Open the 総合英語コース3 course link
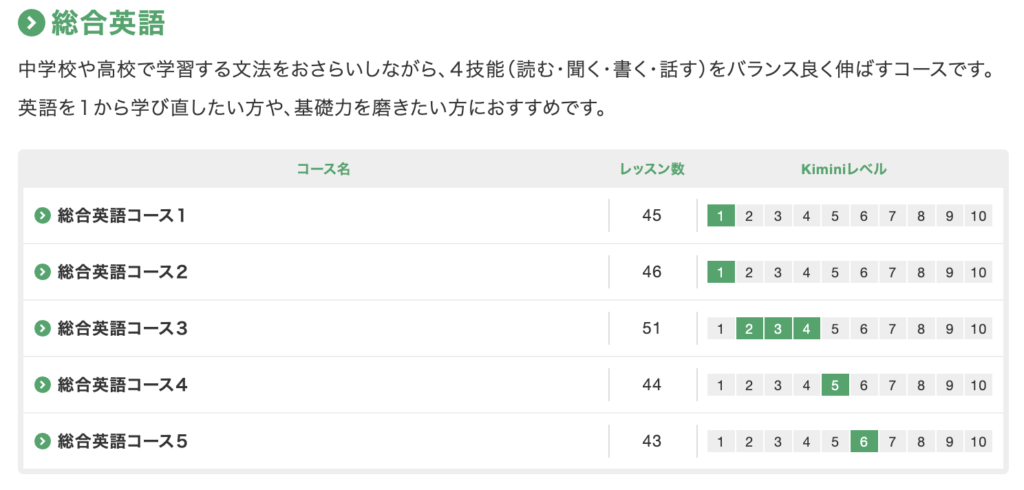The image size is (1024, 490). (x=122, y=329)
